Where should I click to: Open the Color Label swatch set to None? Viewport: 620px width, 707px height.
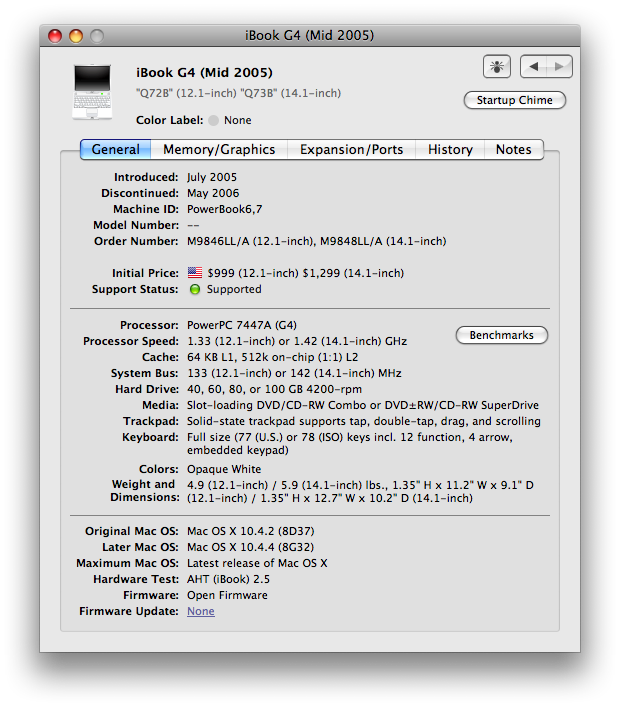coord(214,120)
